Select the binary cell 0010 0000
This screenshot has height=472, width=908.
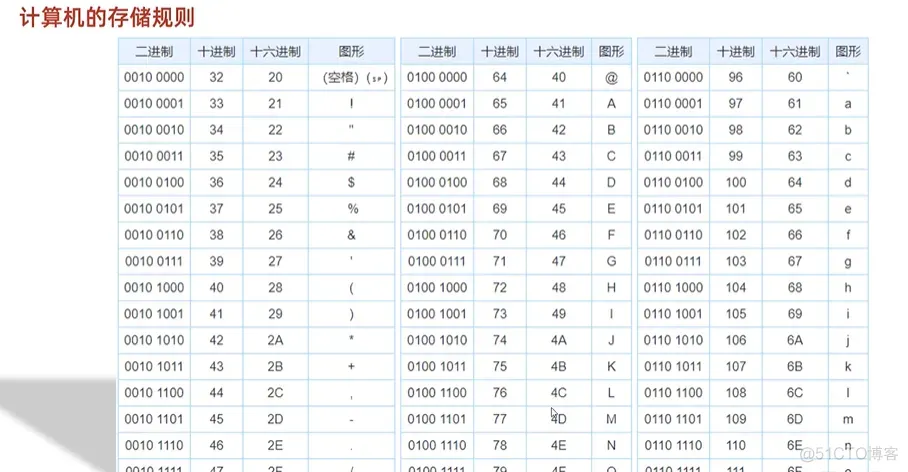click(154, 77)
